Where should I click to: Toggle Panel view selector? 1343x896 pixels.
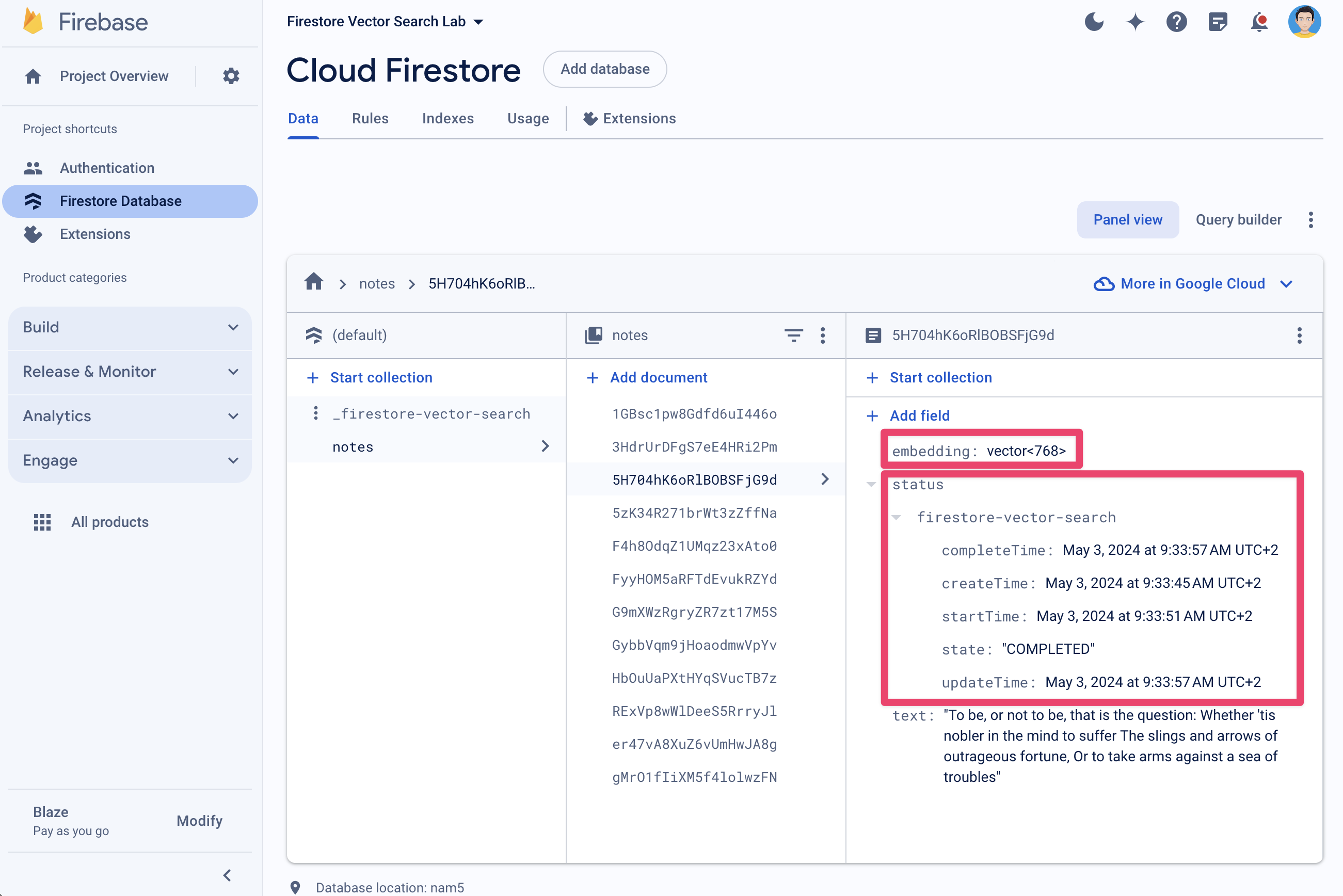click(1128, 219)
